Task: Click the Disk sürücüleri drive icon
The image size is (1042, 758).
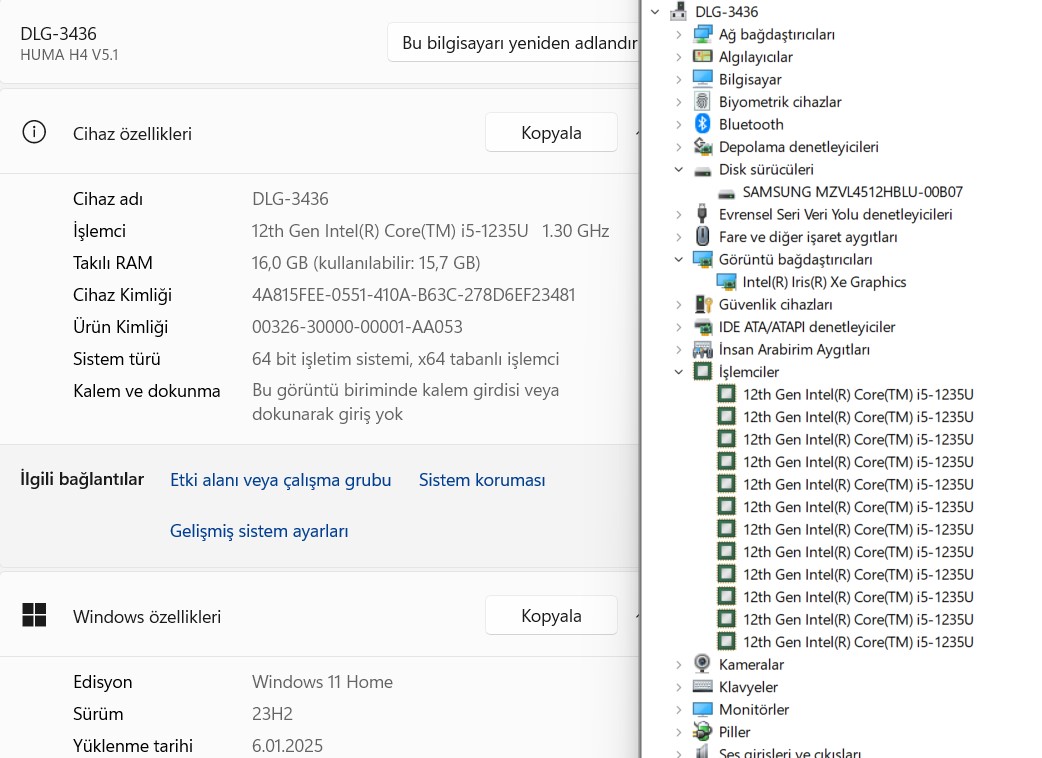Action: coord(702,171)
